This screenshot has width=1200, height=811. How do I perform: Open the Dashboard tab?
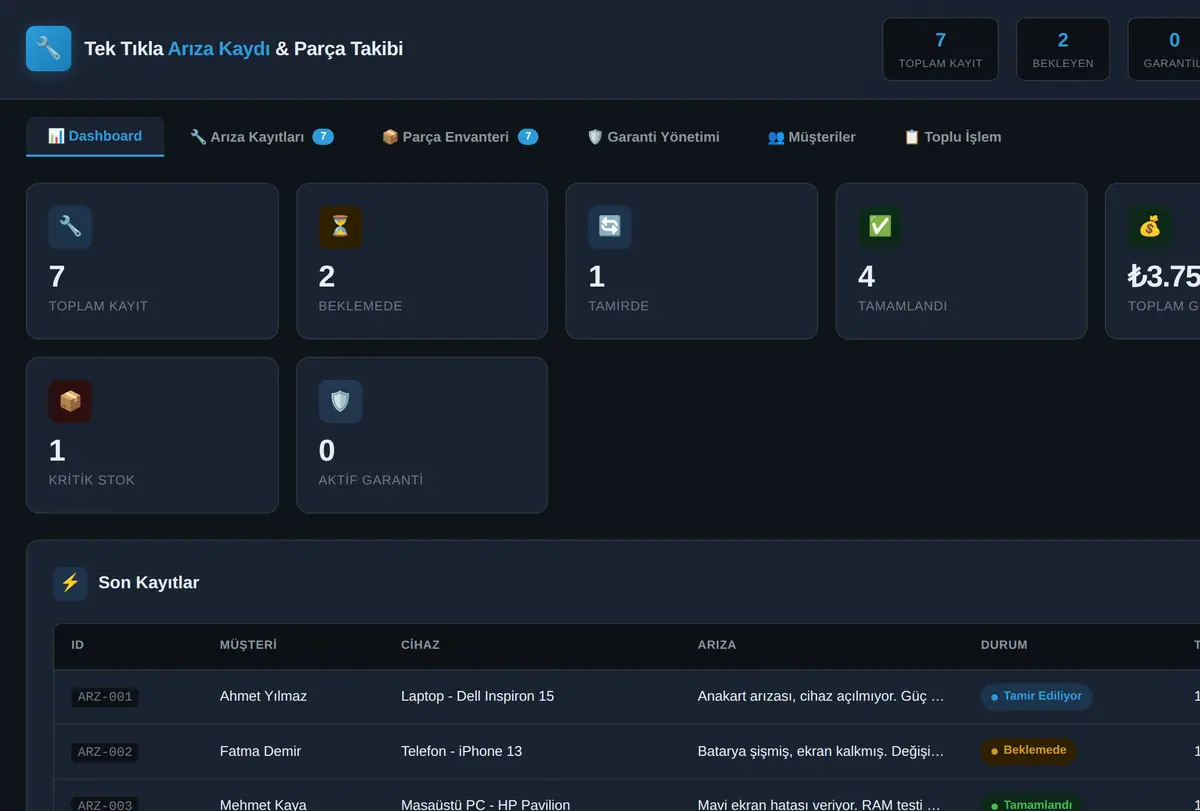pos(95,136)
